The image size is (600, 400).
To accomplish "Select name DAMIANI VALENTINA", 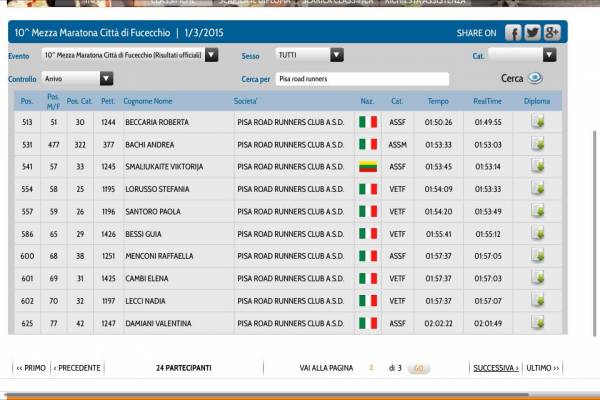I will pos(158,323).
